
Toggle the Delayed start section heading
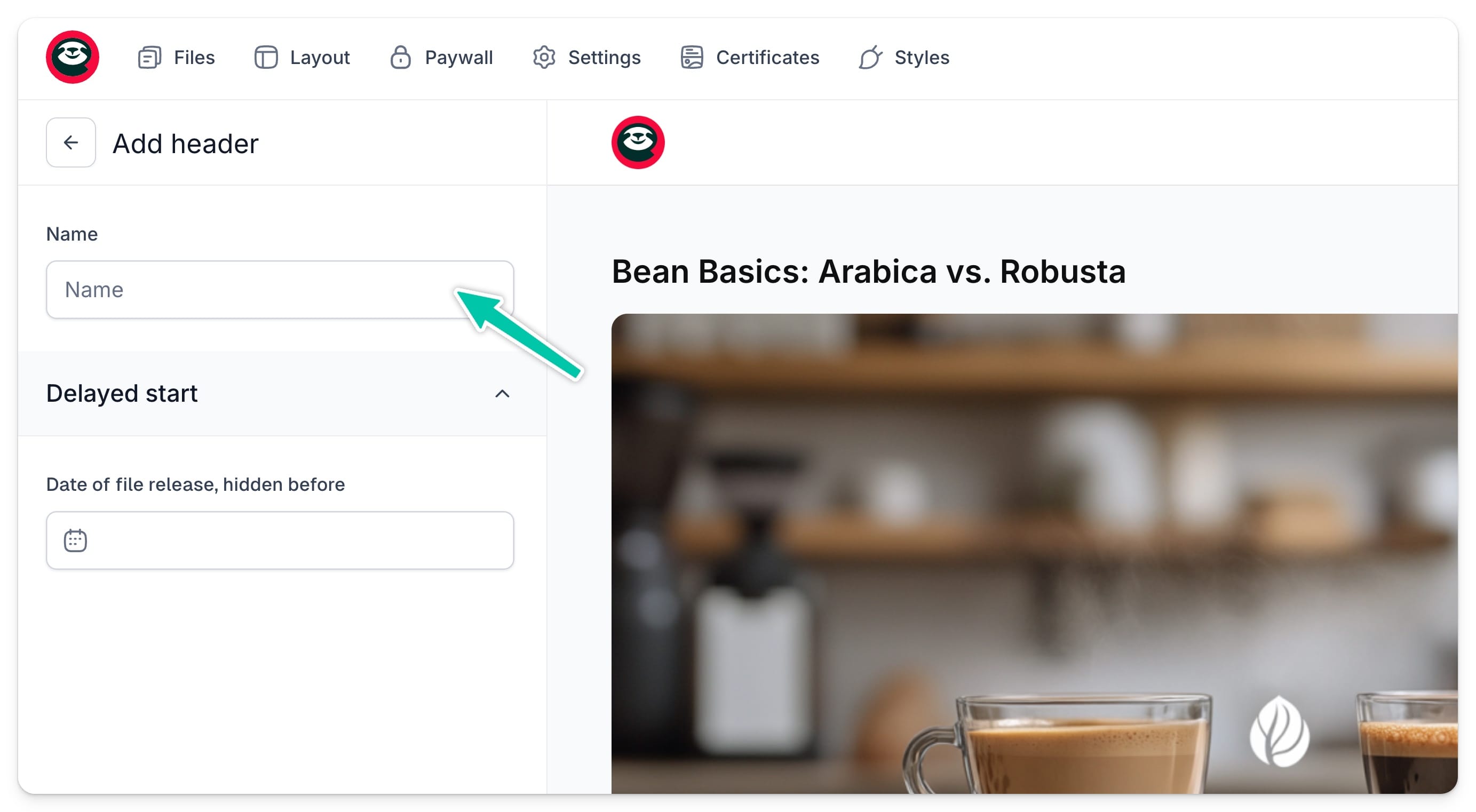(x=122, y=394)
